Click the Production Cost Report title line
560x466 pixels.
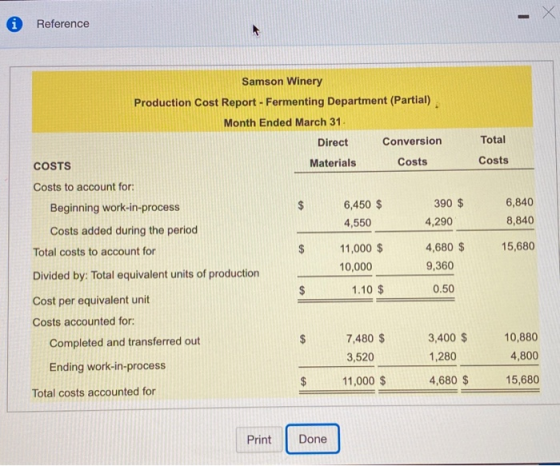pos(282,102)
